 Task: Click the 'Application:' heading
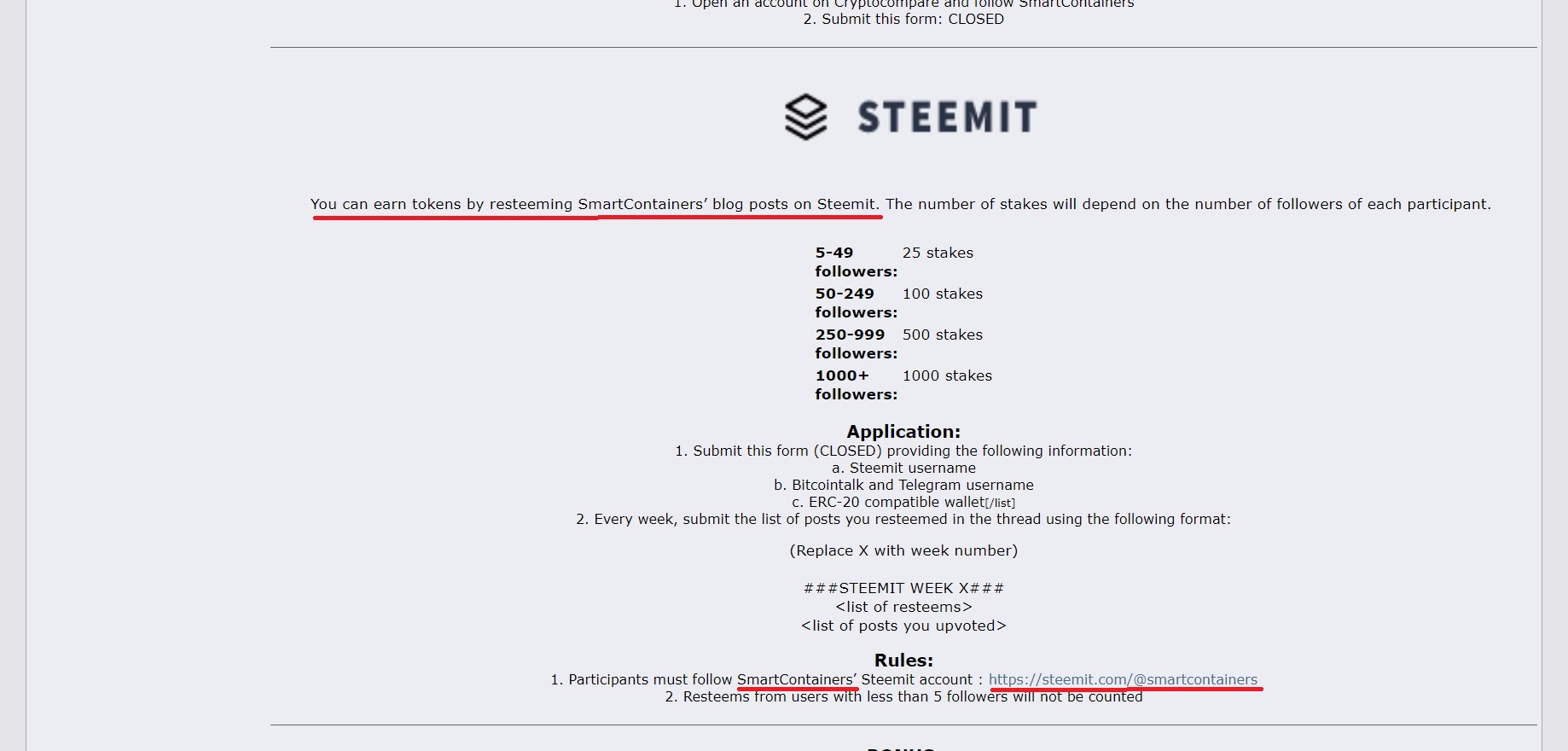click(x=903, y=432)
